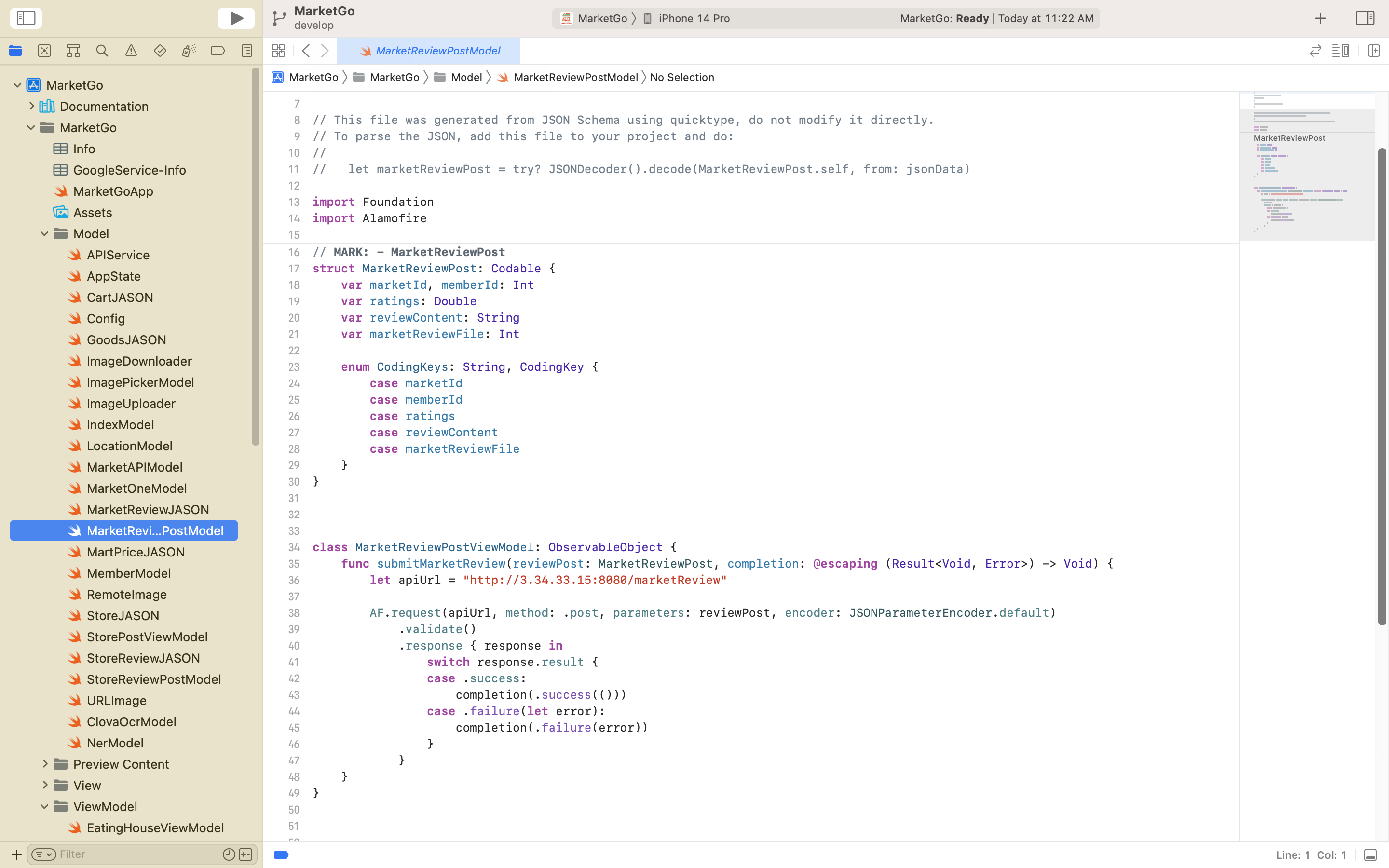Open the Breakpoint navigator icon
Viewport: 1389px width, 868px height.
[x=218, y=51]
